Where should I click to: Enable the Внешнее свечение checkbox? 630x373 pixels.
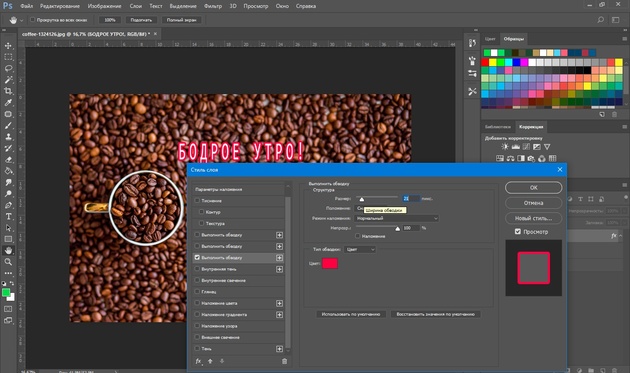pos(197,337)
